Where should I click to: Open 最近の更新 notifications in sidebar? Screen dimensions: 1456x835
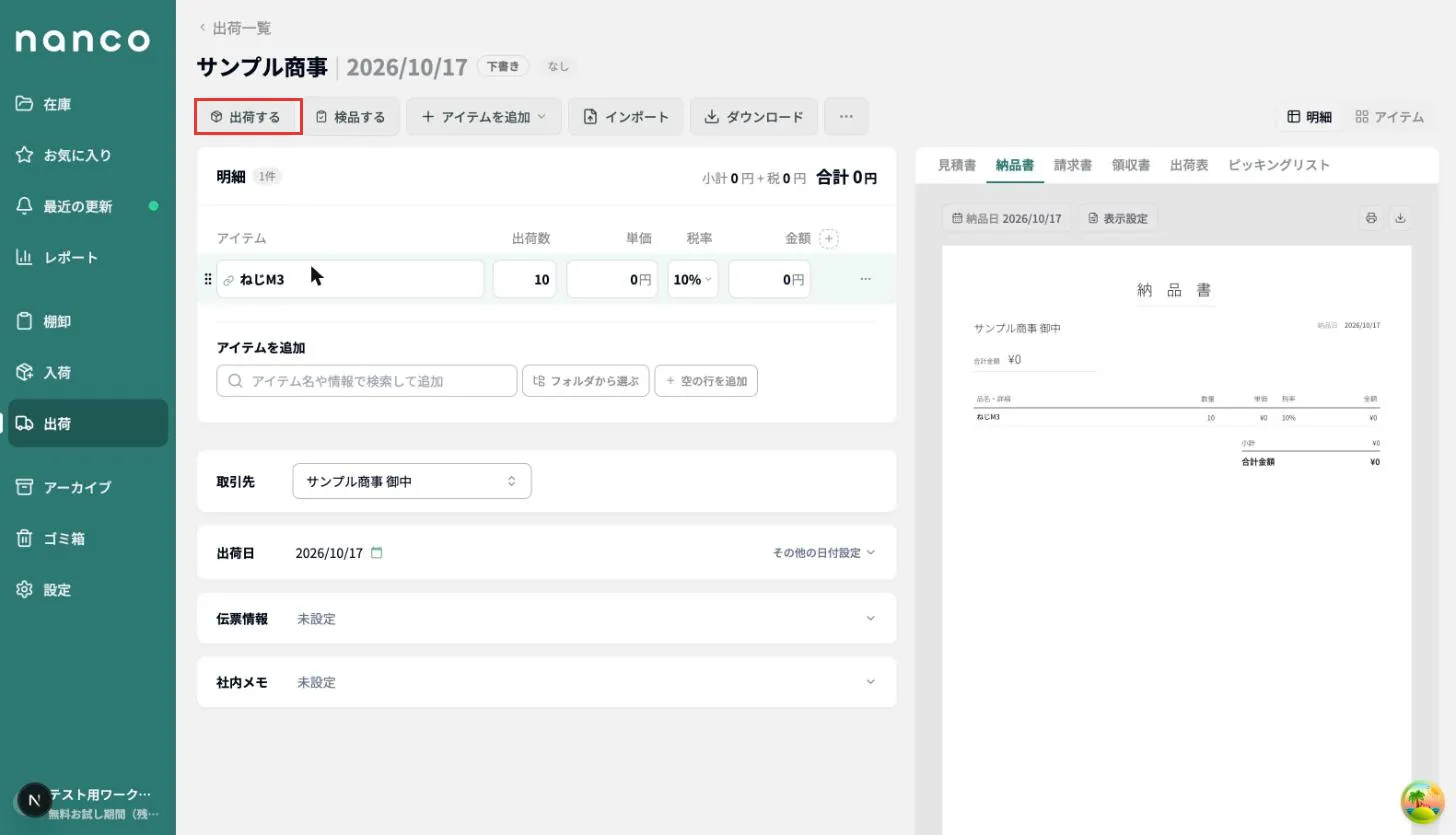click(88, 206)
